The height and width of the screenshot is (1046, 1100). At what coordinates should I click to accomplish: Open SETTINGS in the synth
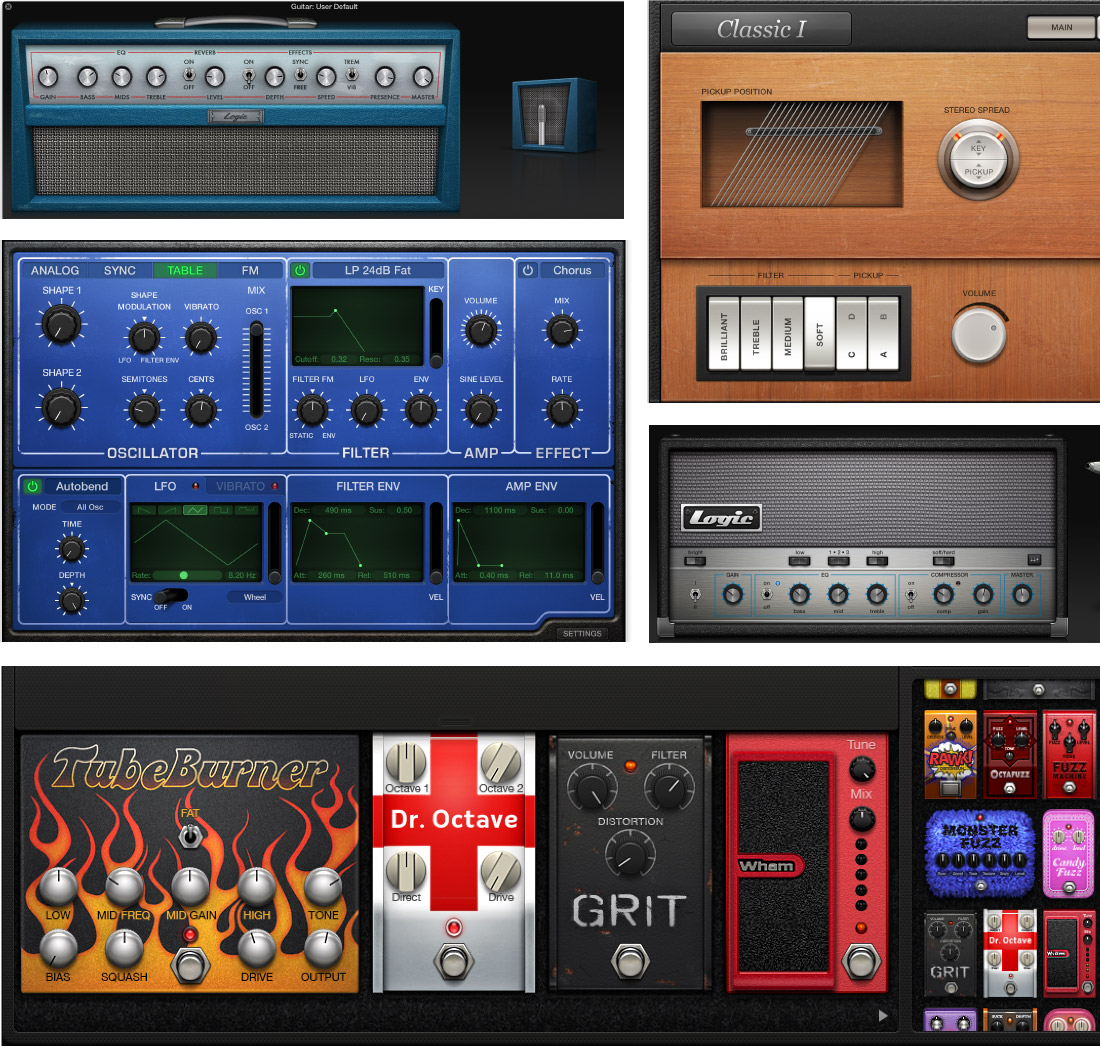click(x=582, y=633)
